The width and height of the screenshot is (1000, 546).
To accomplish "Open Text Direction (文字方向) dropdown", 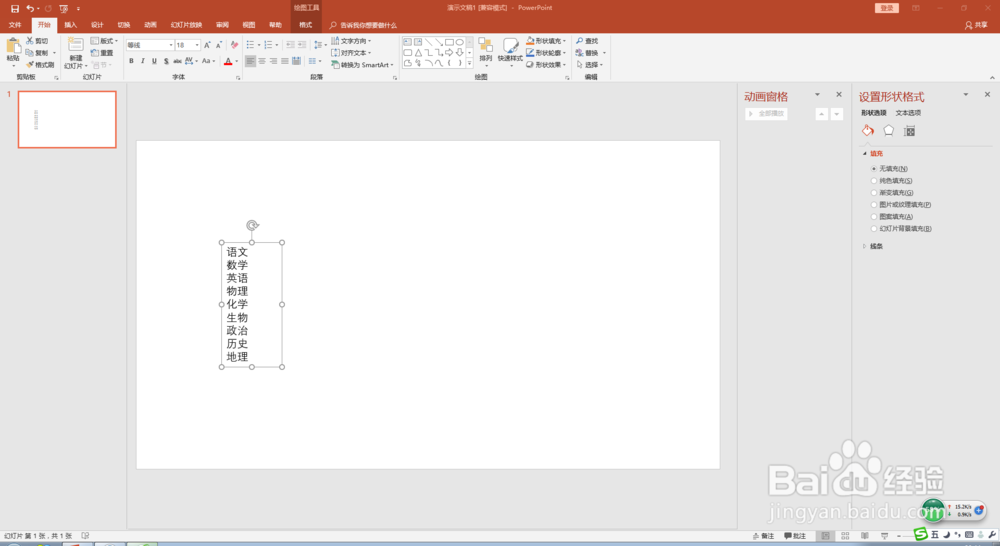I will pyautogui.click(x=351, y=41).
